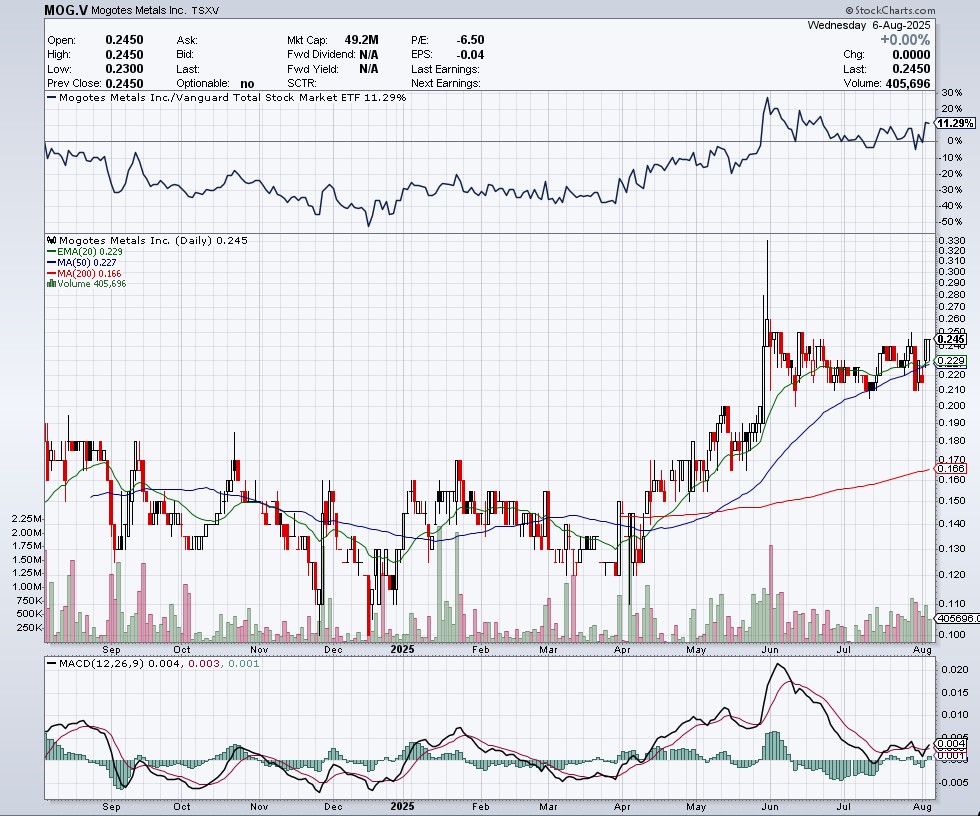Click the P/E value -6.50
Viewport: 980px width, 816px height.
469,40
